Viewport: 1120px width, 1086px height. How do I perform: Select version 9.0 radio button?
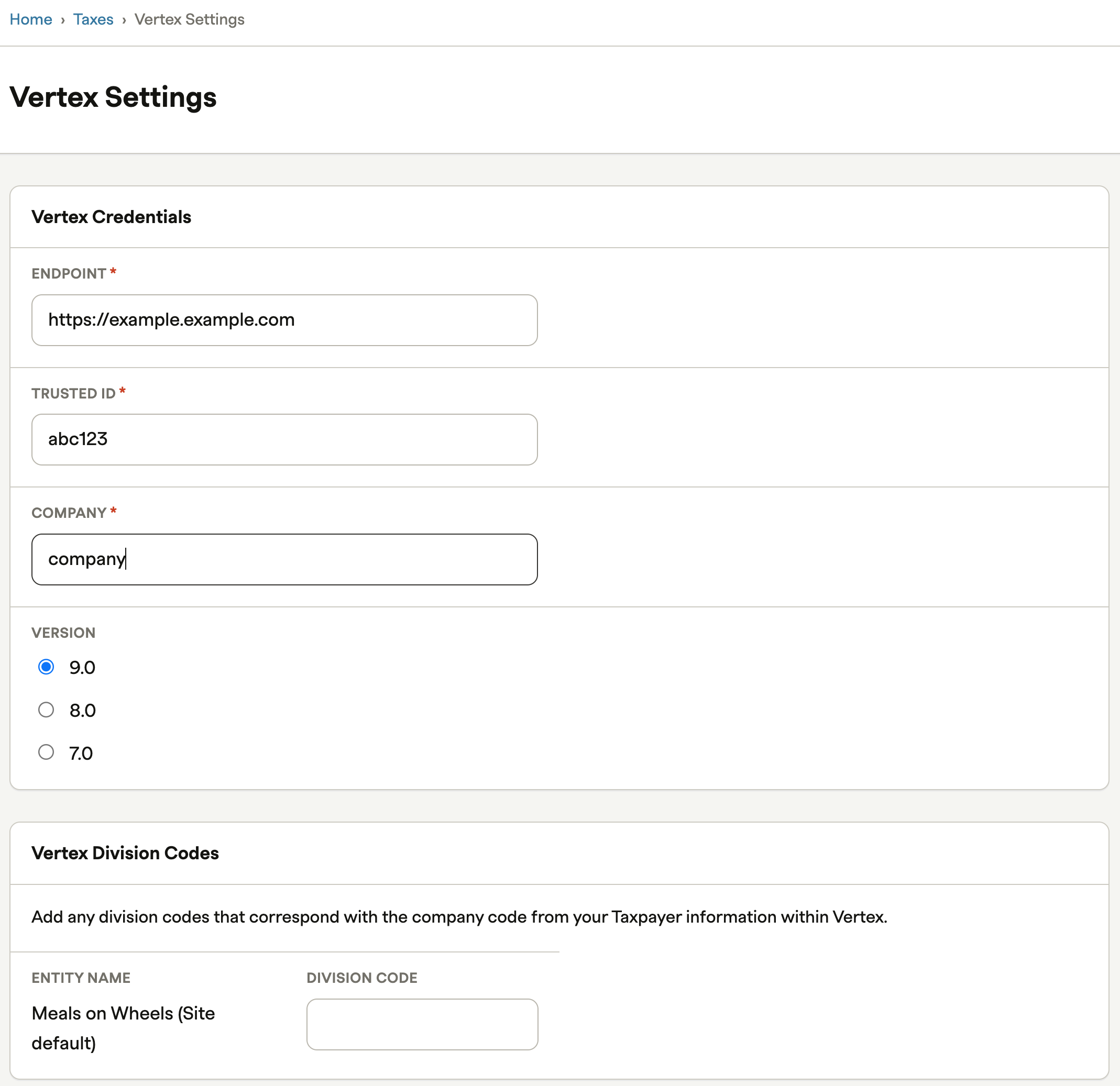point(46,667)
